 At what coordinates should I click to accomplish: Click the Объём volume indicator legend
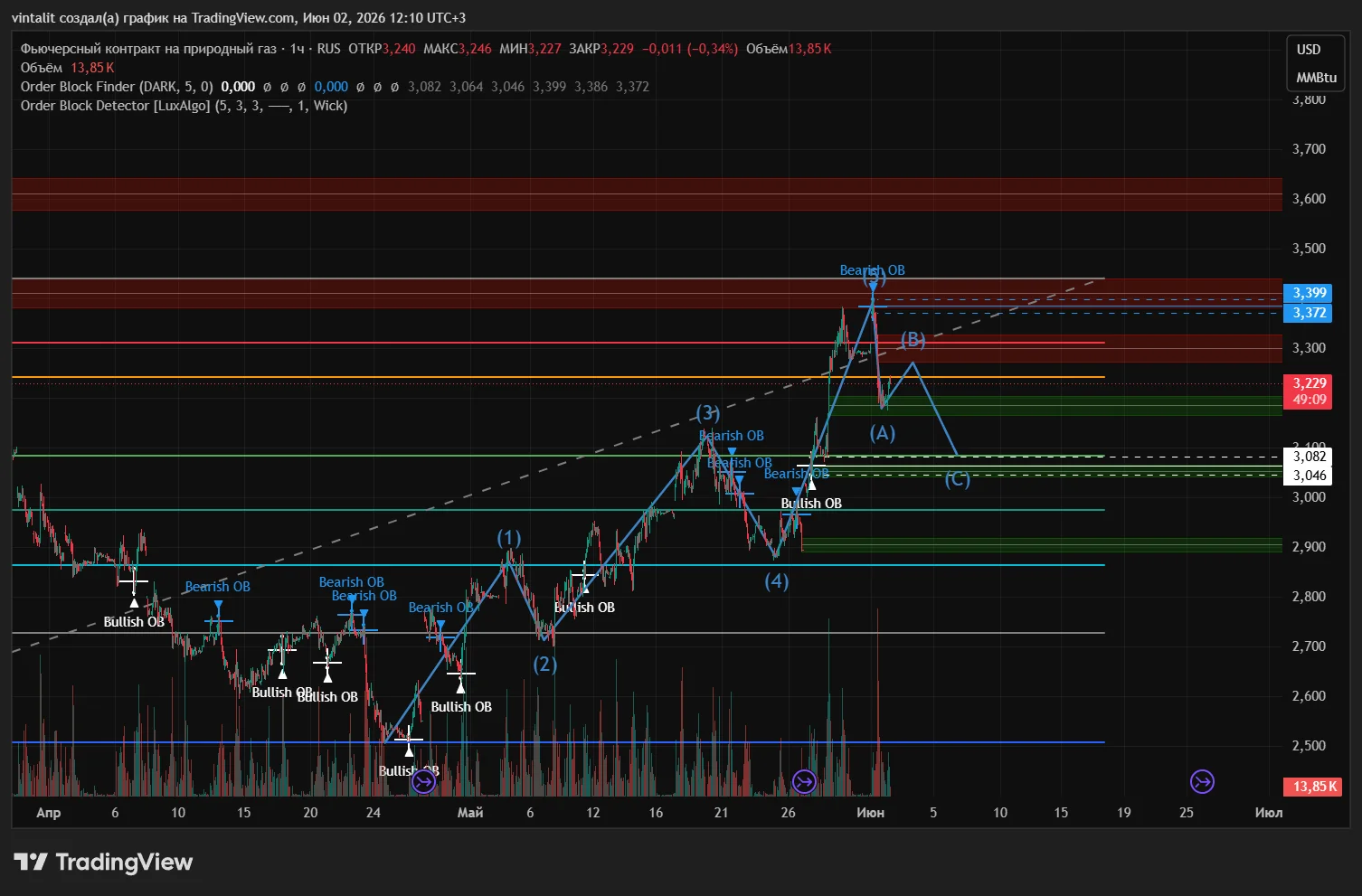pyautogui.click(x=67, y=68)
